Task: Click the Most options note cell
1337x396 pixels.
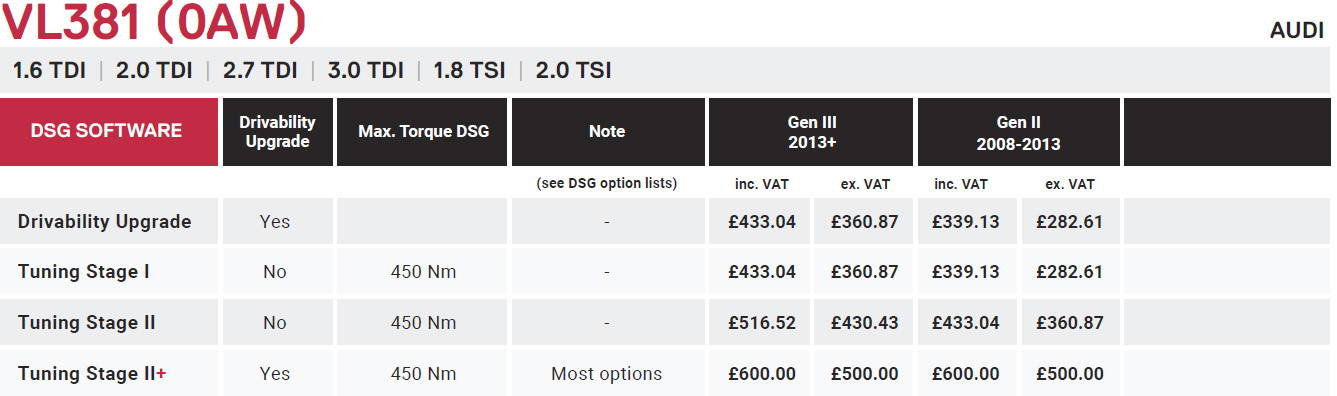Action: [607, 374]
